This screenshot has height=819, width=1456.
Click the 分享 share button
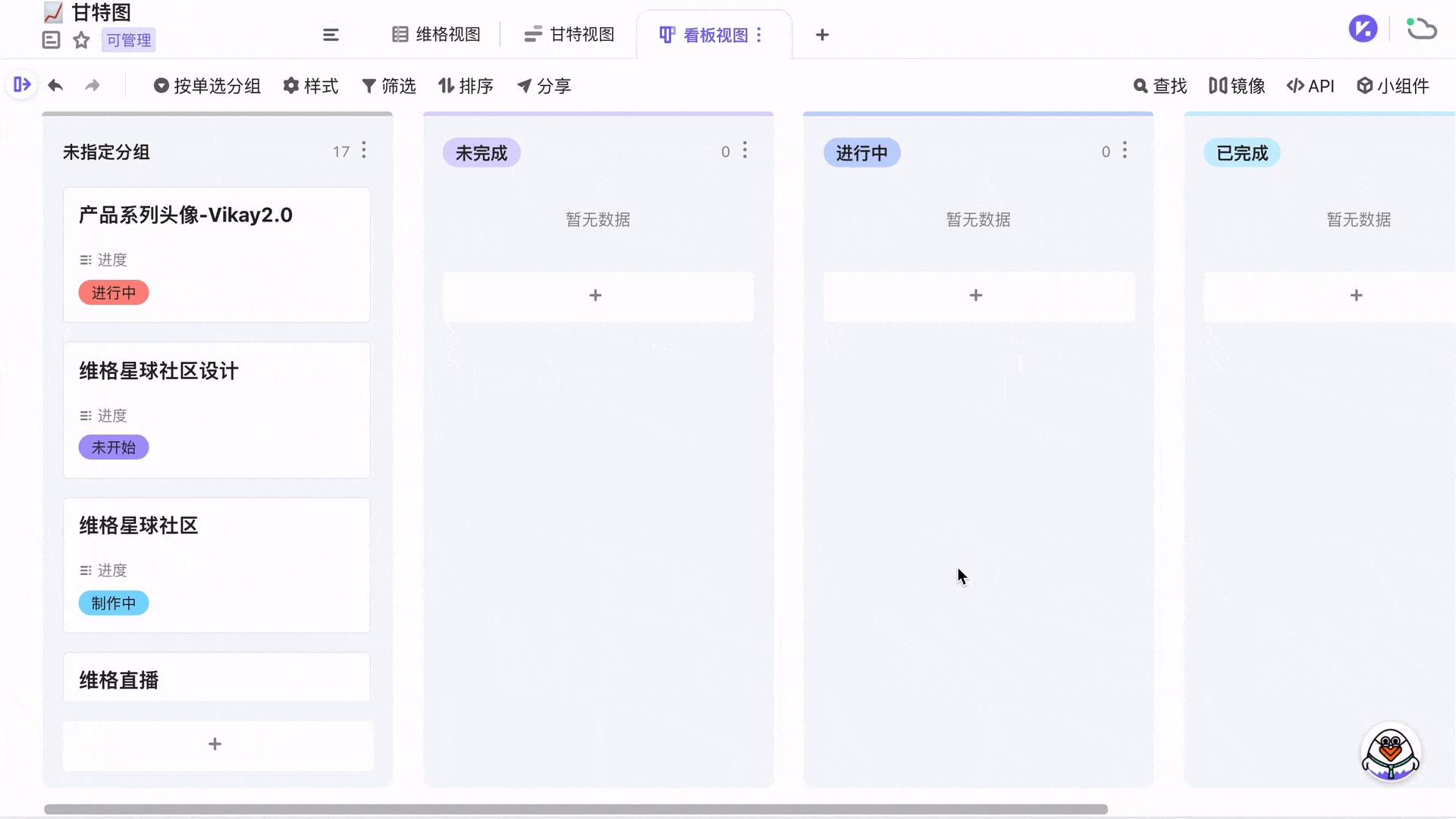(x=543, y=86)
